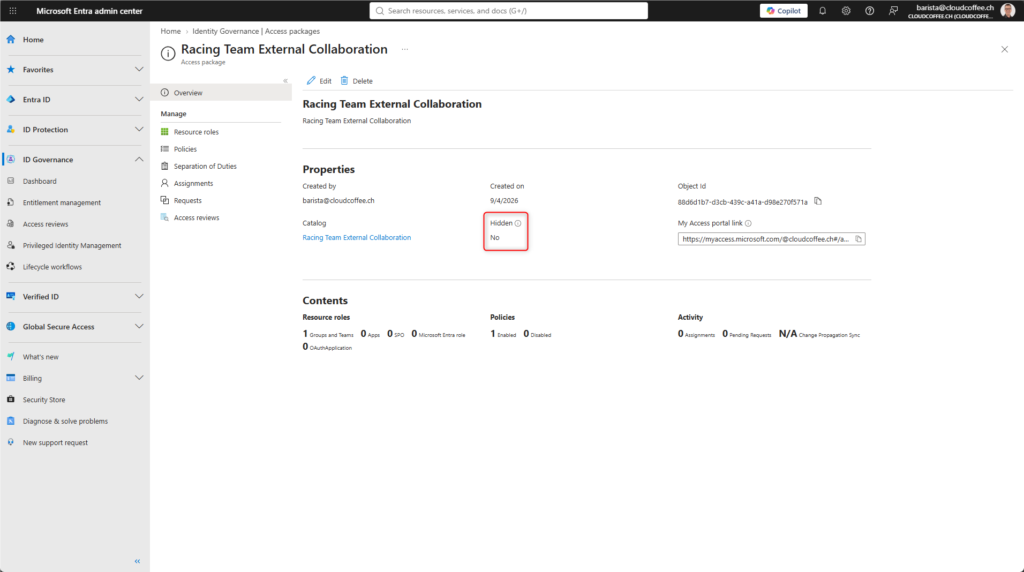Viewport: 1024px width, 572px height.
Task: Click the 9/4/2026 created date
Action: click(x=504, y=200)
